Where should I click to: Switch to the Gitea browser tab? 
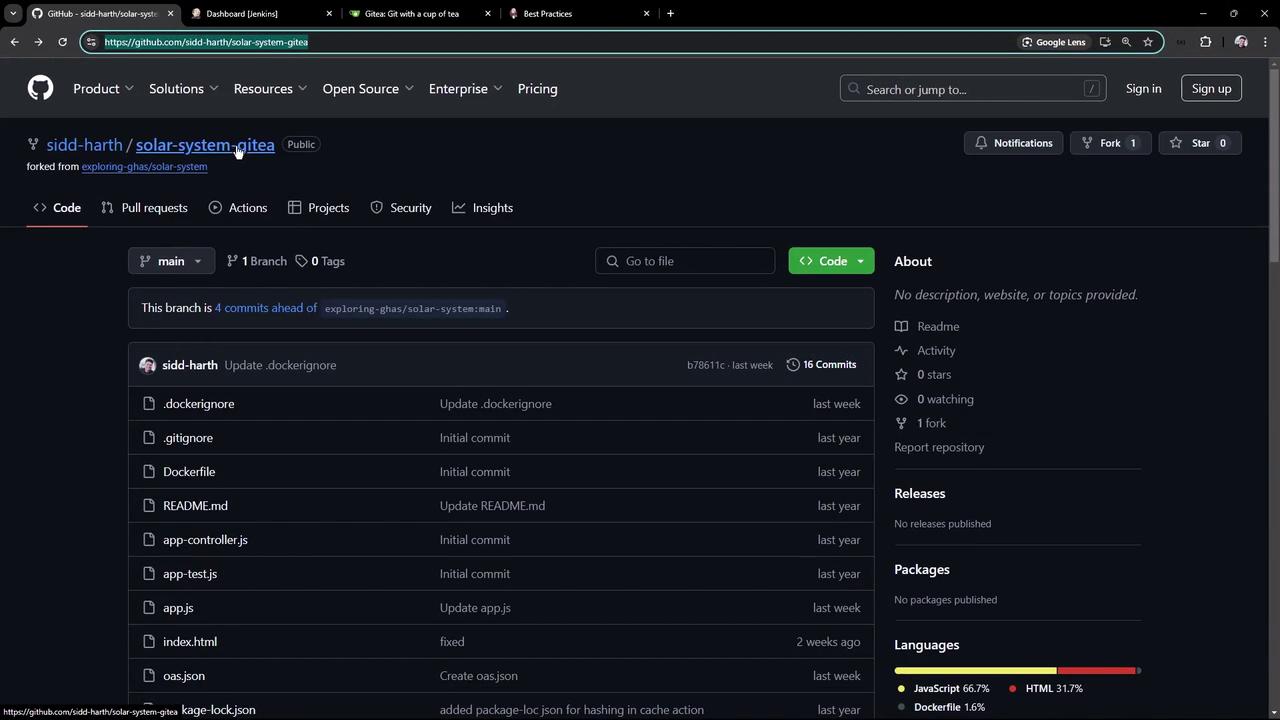point(420,13)
